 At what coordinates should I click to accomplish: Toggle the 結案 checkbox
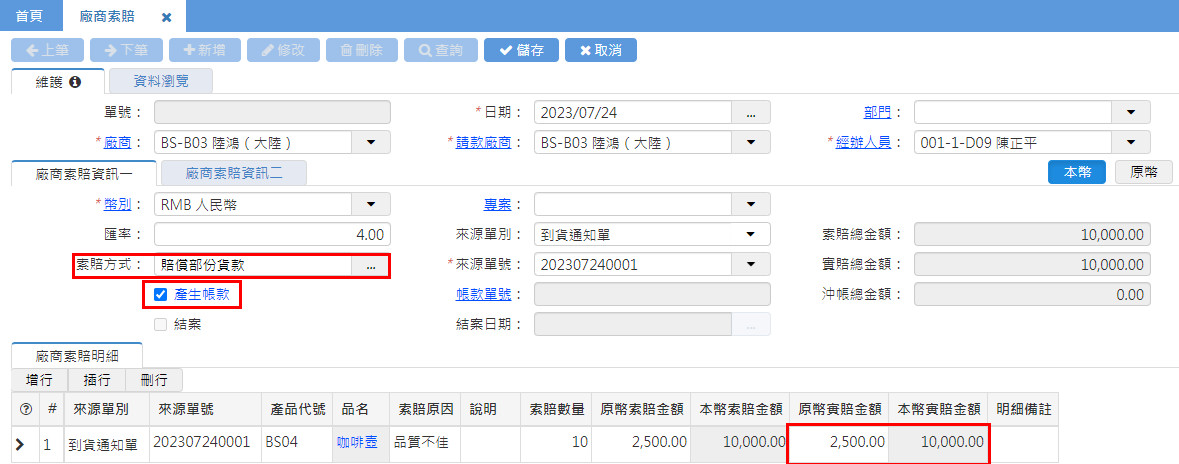click(x=160, y=324)
